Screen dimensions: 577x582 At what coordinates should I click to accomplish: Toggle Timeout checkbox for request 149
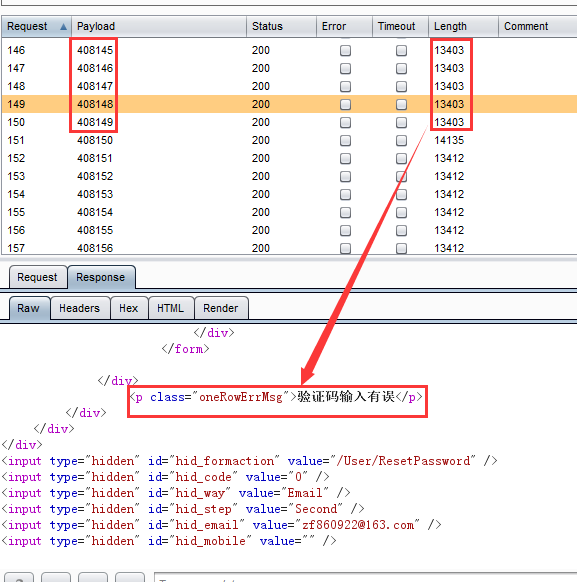[x=401, y=105]
